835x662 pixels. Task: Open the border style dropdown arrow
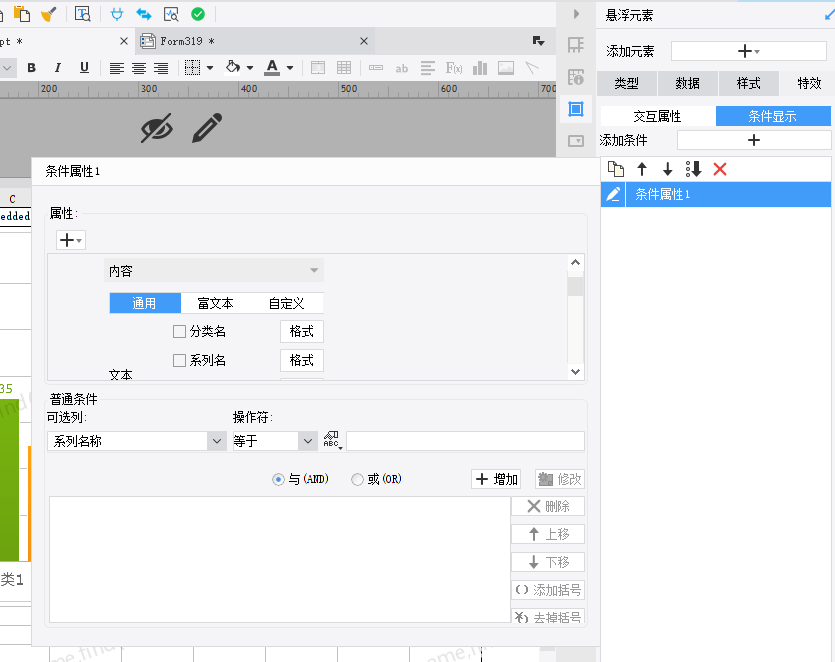pyautogui.click(x=210, y=68)
